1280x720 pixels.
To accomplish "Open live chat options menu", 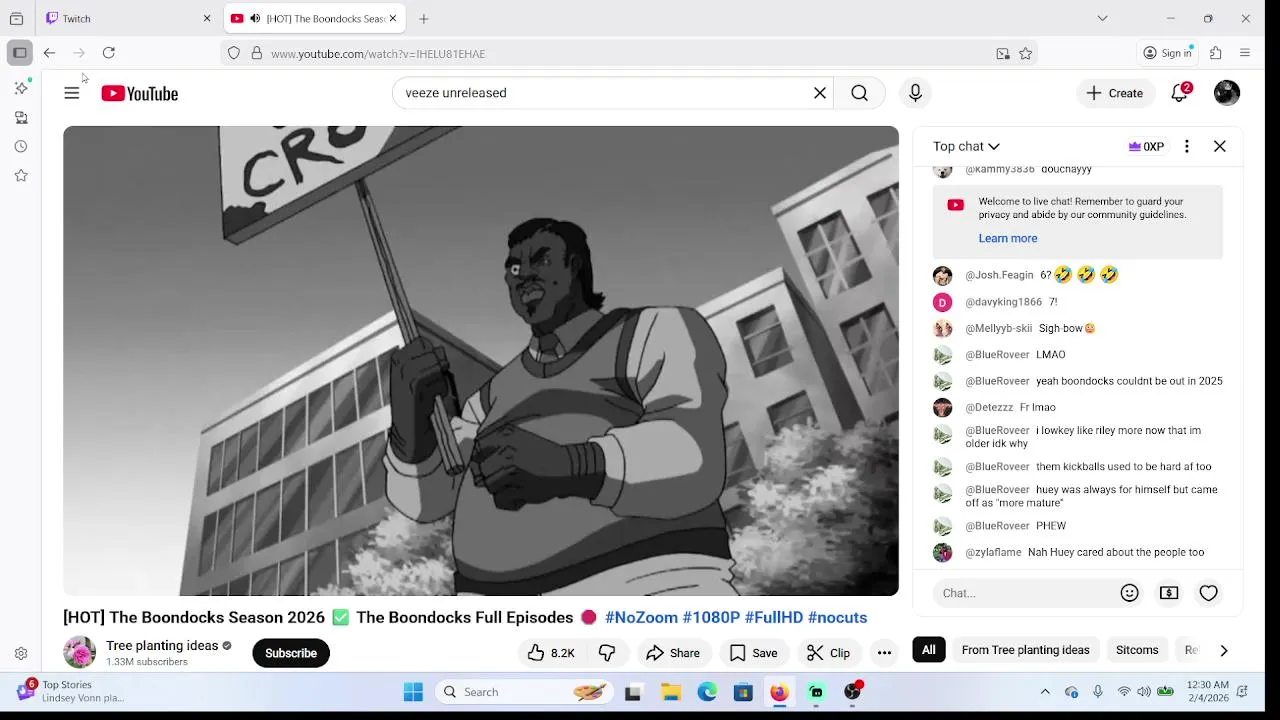I will click(x=1187, y=146).
